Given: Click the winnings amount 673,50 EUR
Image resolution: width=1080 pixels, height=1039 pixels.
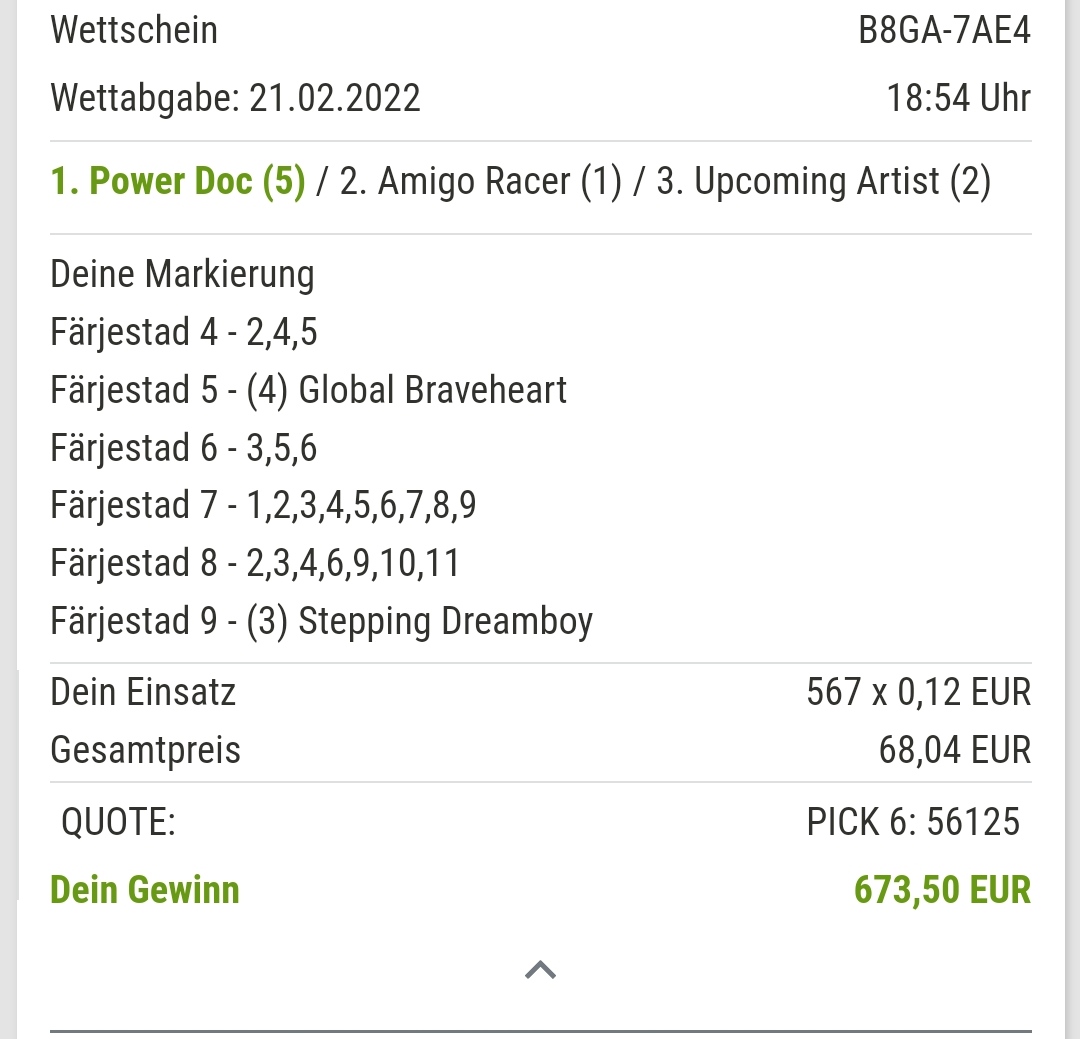Looking at the screenshot, I should coord(942,889).
